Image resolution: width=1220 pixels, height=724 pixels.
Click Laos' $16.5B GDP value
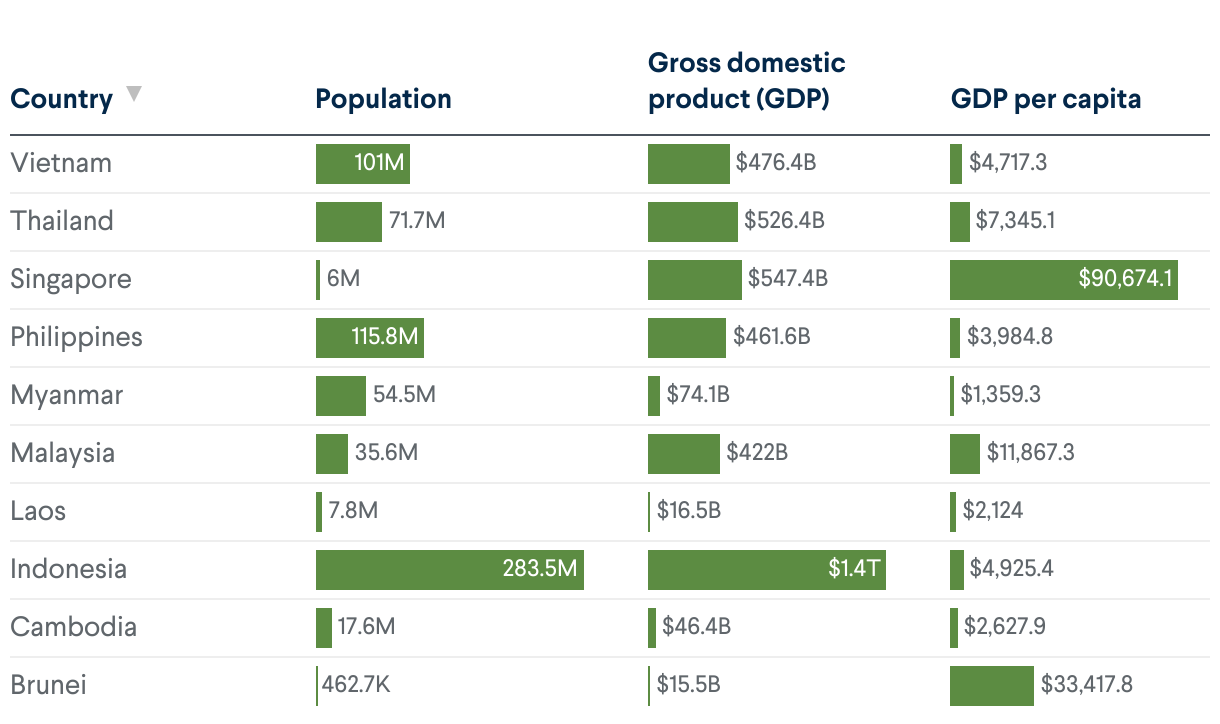click(x=688, y=511)
